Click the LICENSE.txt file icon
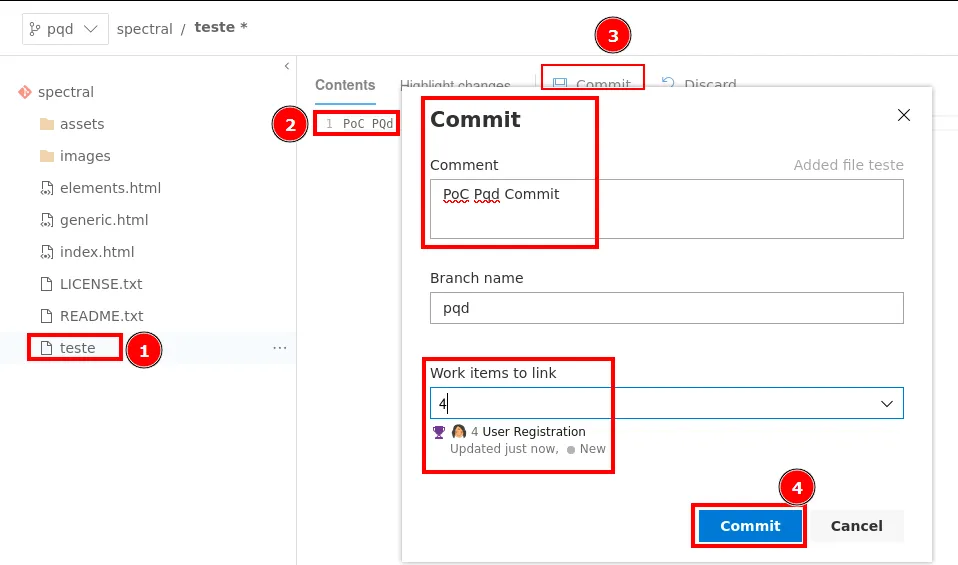Image resolution: width=958 pixels, height=565 pixels. point(46,284)
